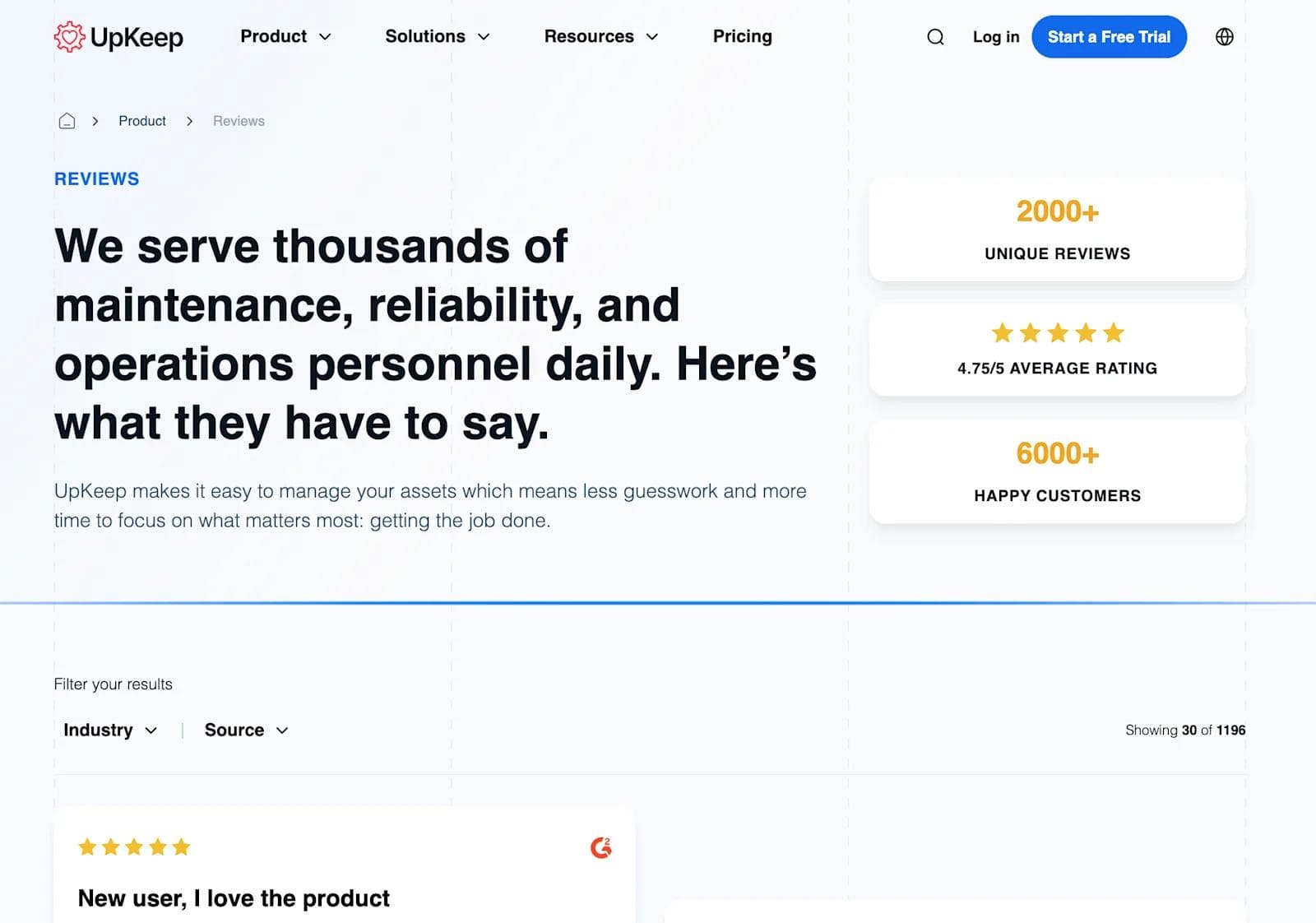This screenshot has width=1316, height=923.
Task: Expand the Resources navigation dropdown
Action: tap(601, 36)
